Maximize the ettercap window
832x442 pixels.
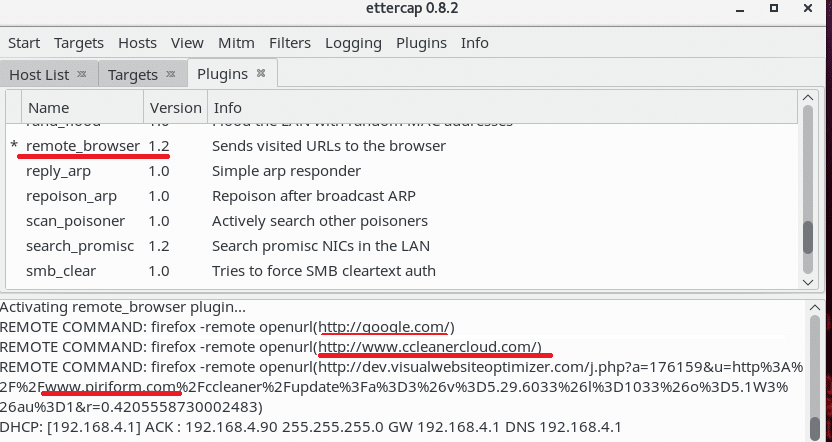(774, 8)
